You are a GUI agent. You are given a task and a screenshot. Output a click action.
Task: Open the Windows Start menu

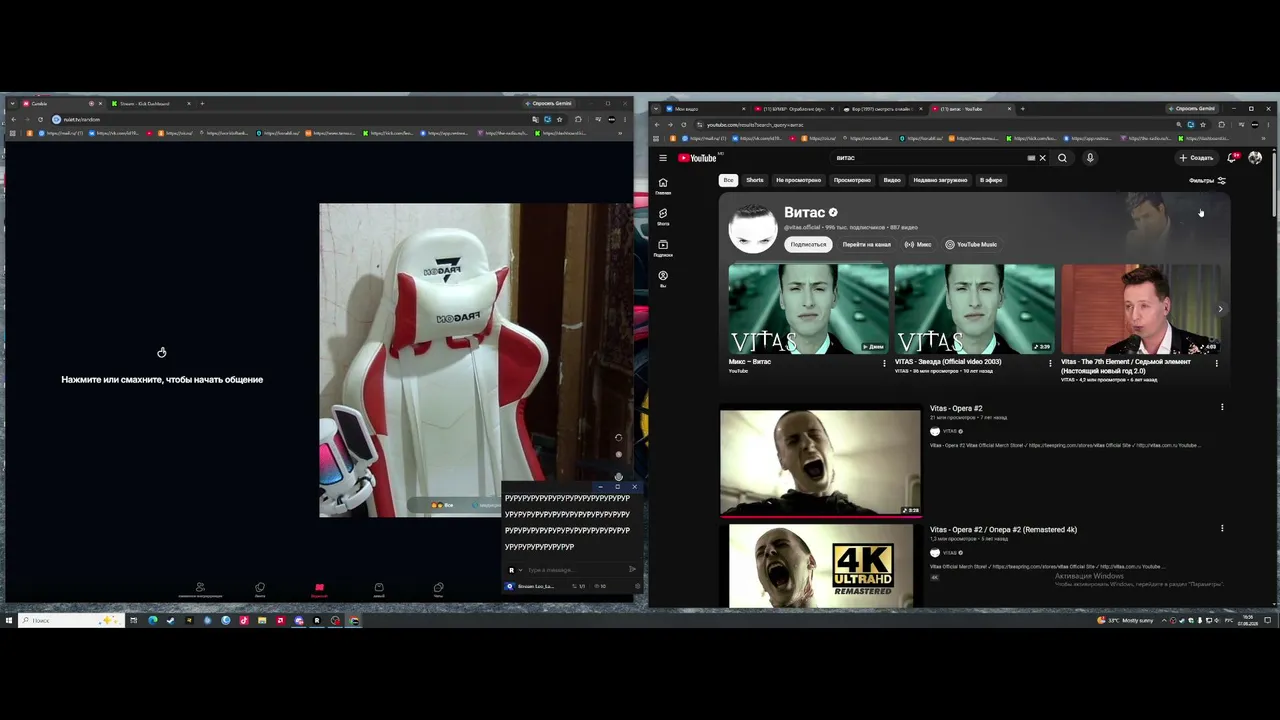click(x=9, y=620)
